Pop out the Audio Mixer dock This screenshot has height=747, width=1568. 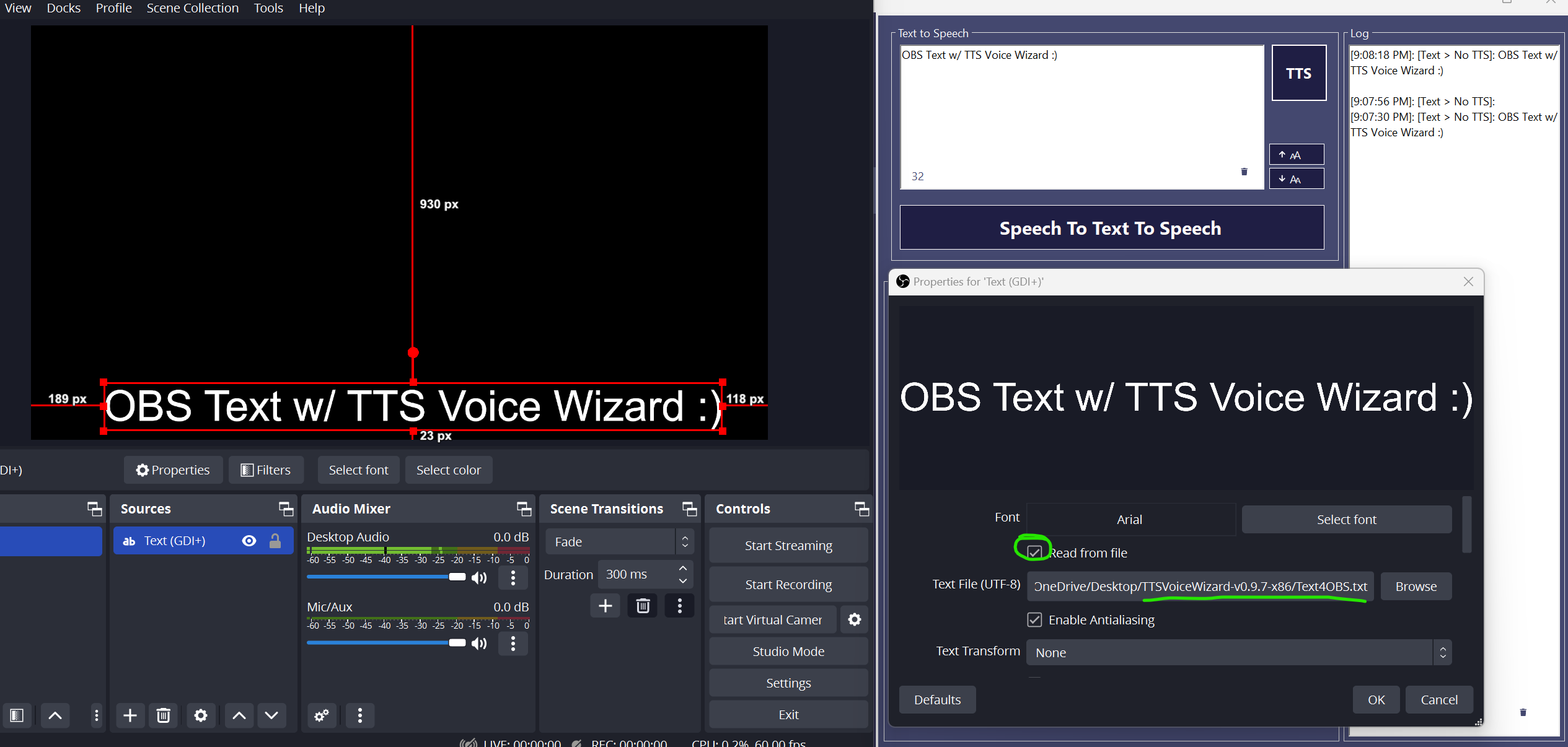click(524, 509)
